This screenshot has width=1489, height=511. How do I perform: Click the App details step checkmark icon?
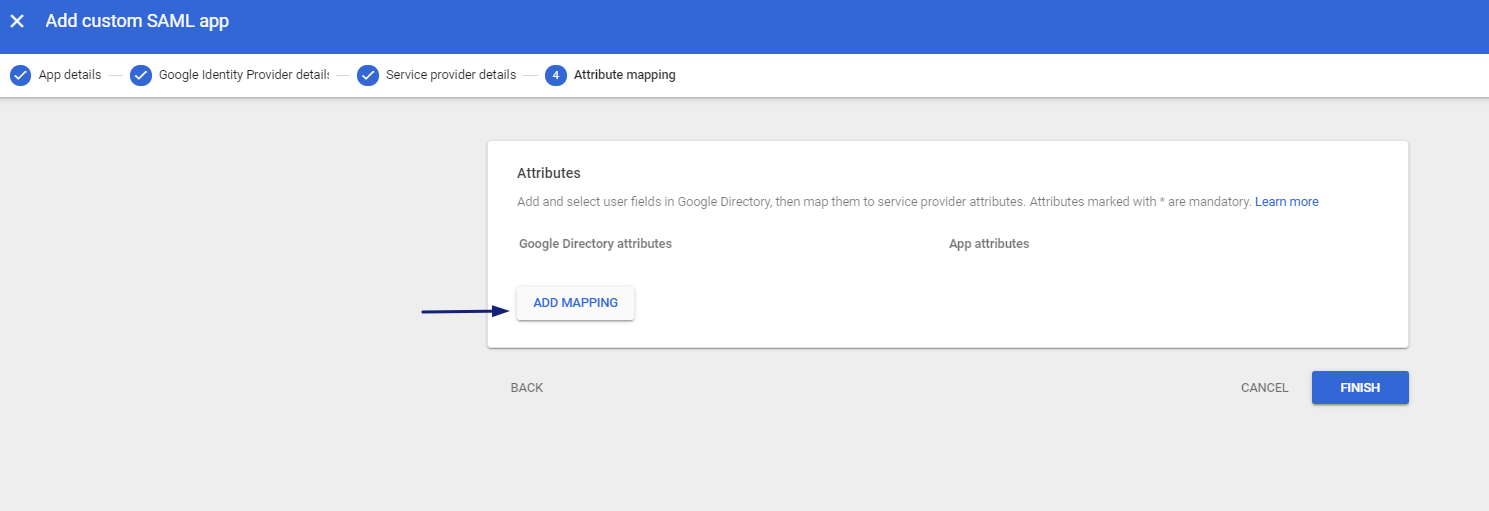click(20, 75)
